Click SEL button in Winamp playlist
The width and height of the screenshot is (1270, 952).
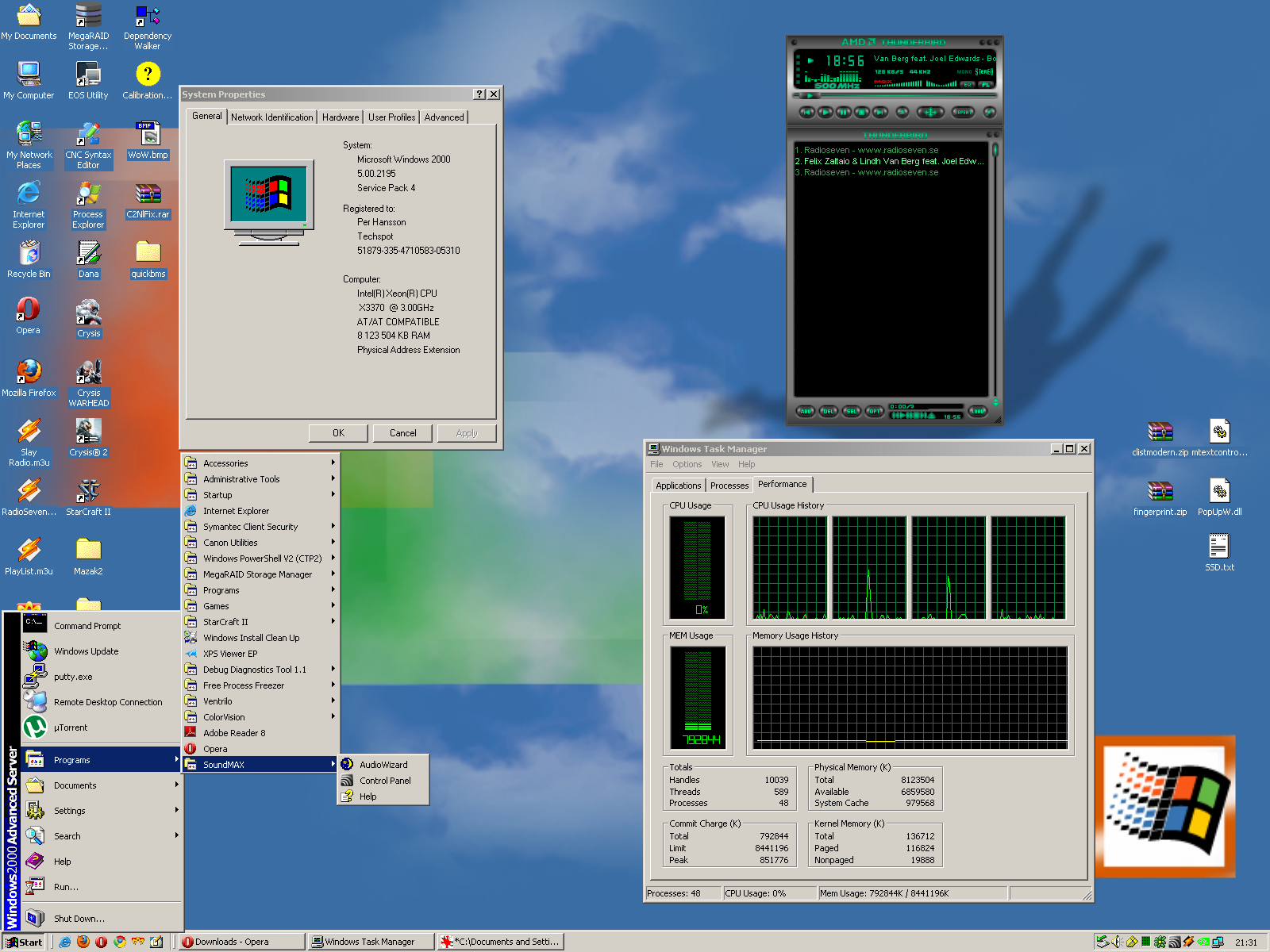852,411
